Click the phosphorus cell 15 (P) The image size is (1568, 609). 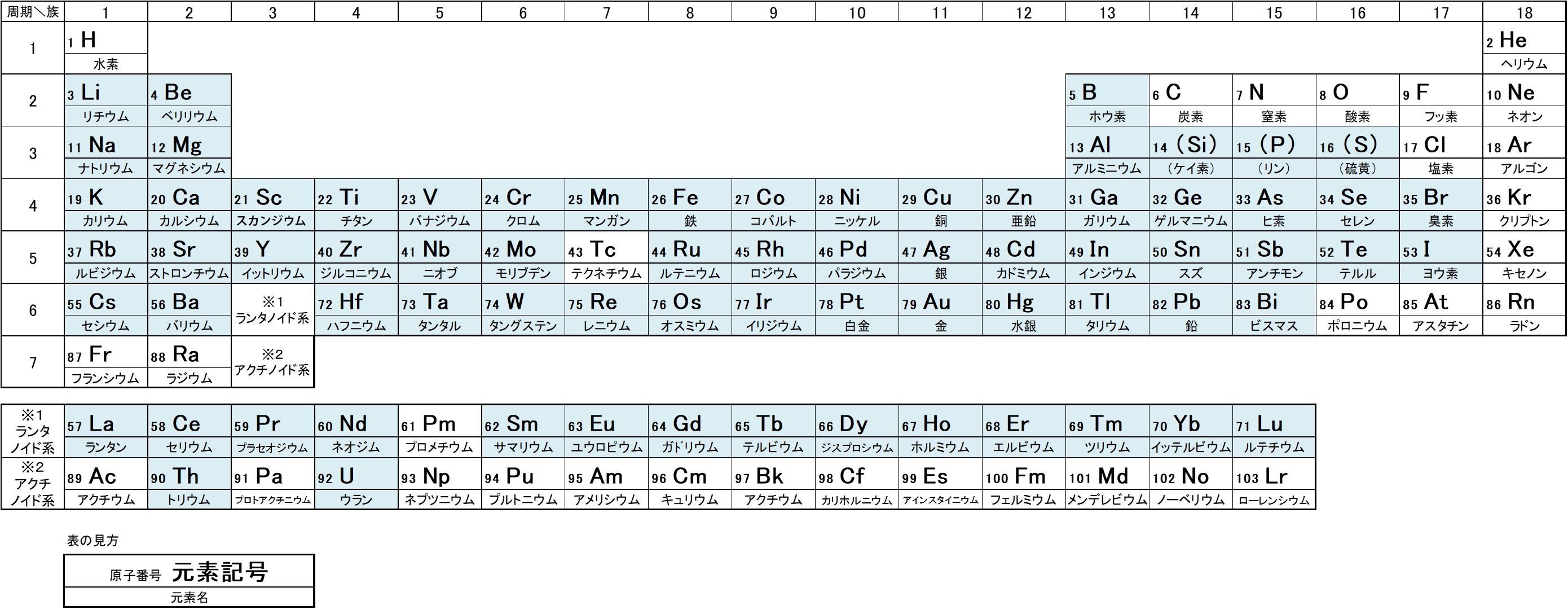coord(1274,153)
